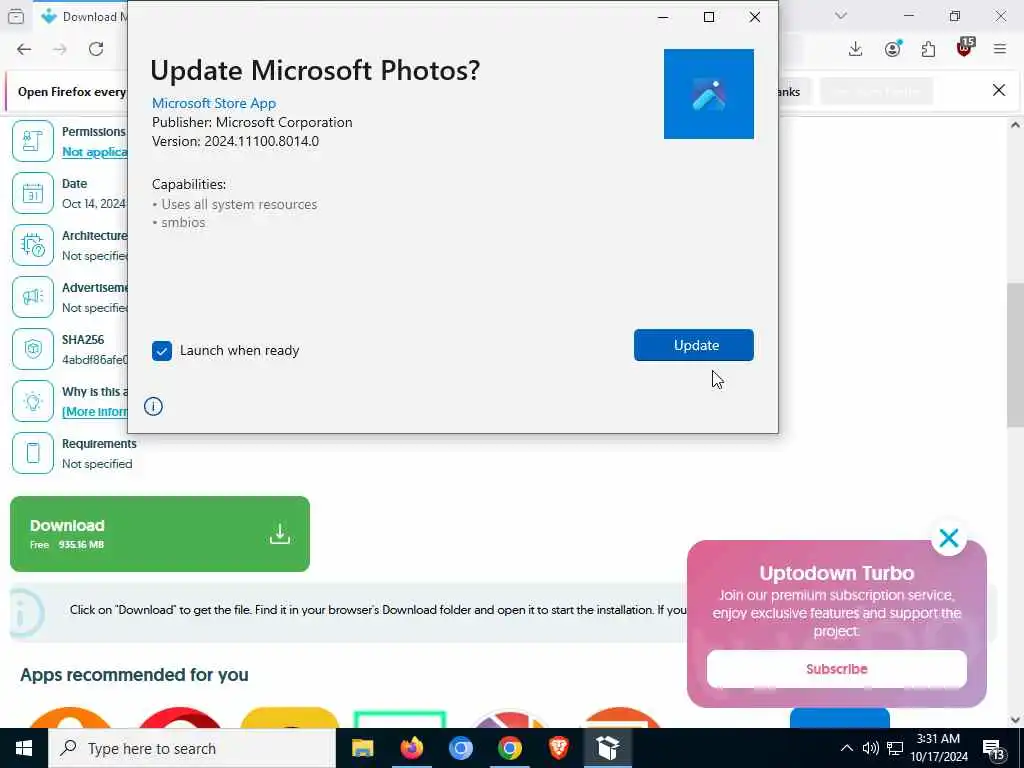Click the info icon in the installer dialog
1024x768 pixels.
coord(153,406)
